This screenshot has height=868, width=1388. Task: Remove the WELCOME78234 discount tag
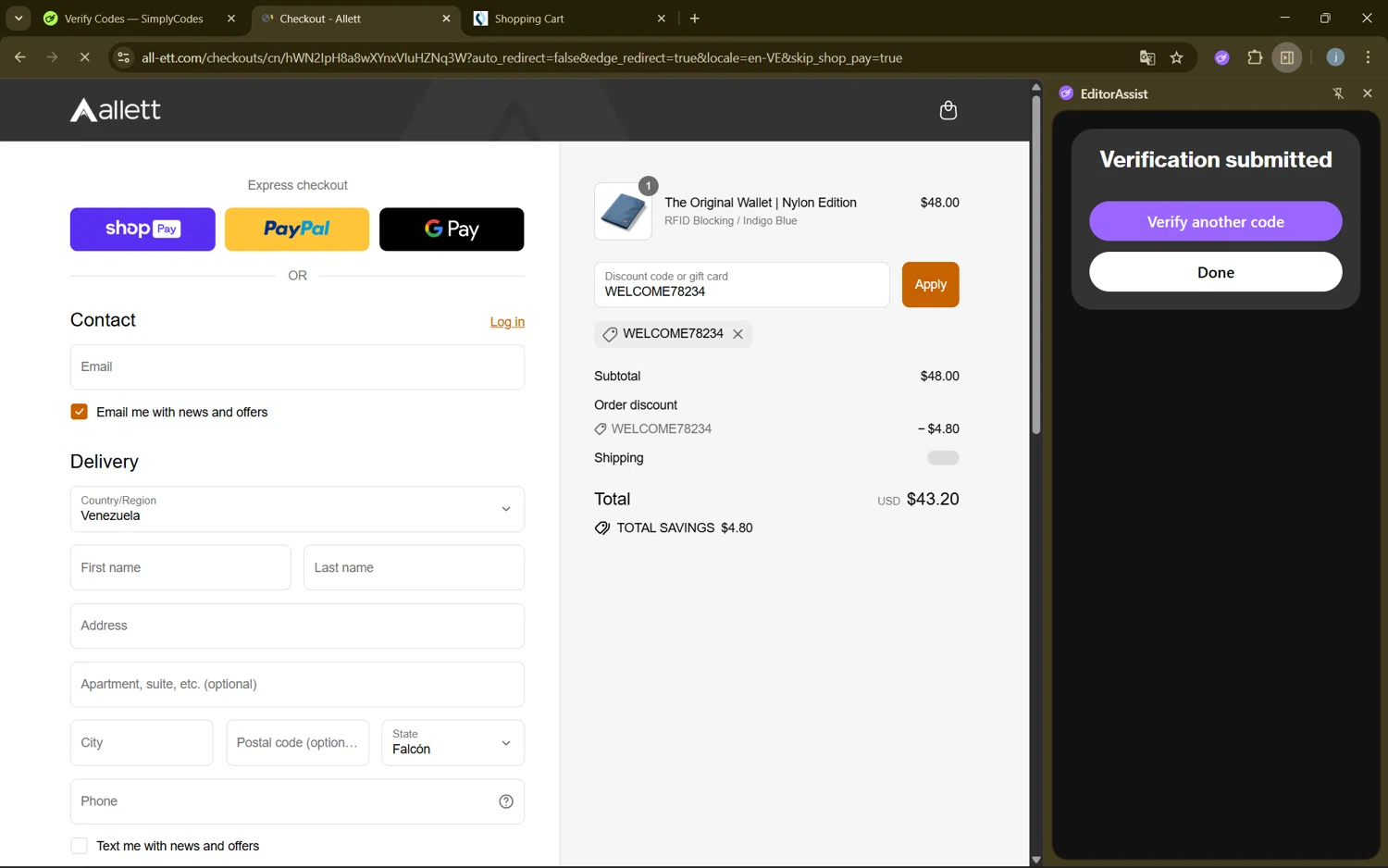tap(737, 334)
